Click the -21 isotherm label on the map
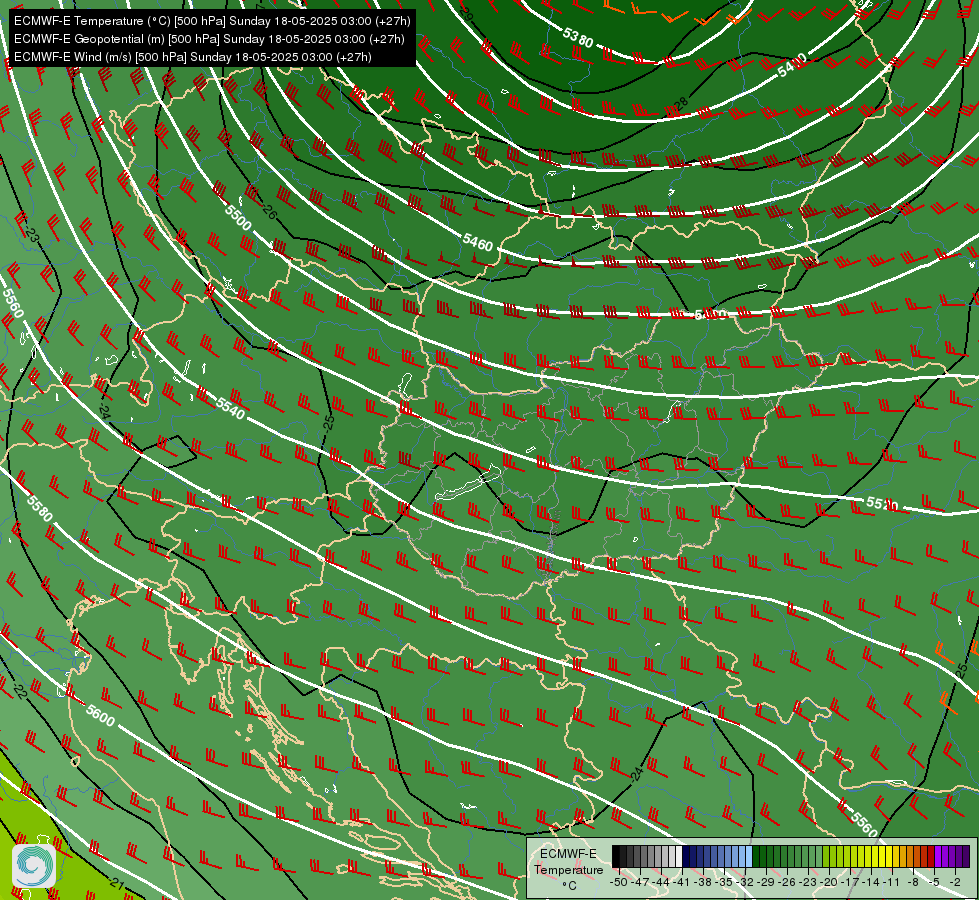This screenshot has height=900, width=979. pos(116,883)
